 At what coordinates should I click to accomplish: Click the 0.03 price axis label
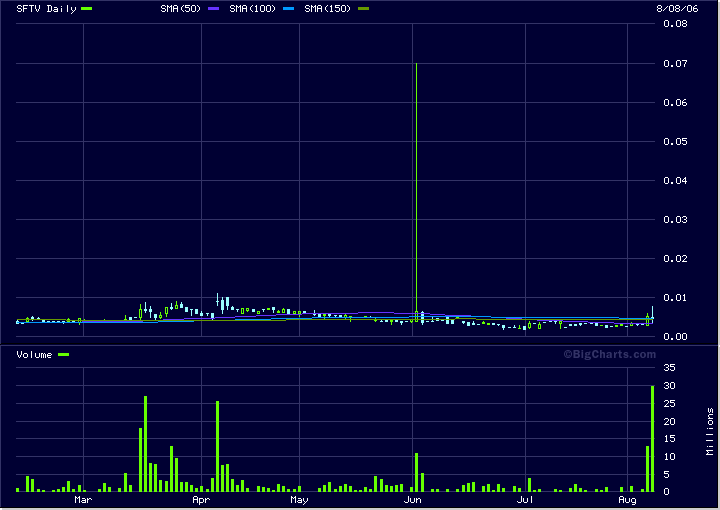click(x=675, y=219)
